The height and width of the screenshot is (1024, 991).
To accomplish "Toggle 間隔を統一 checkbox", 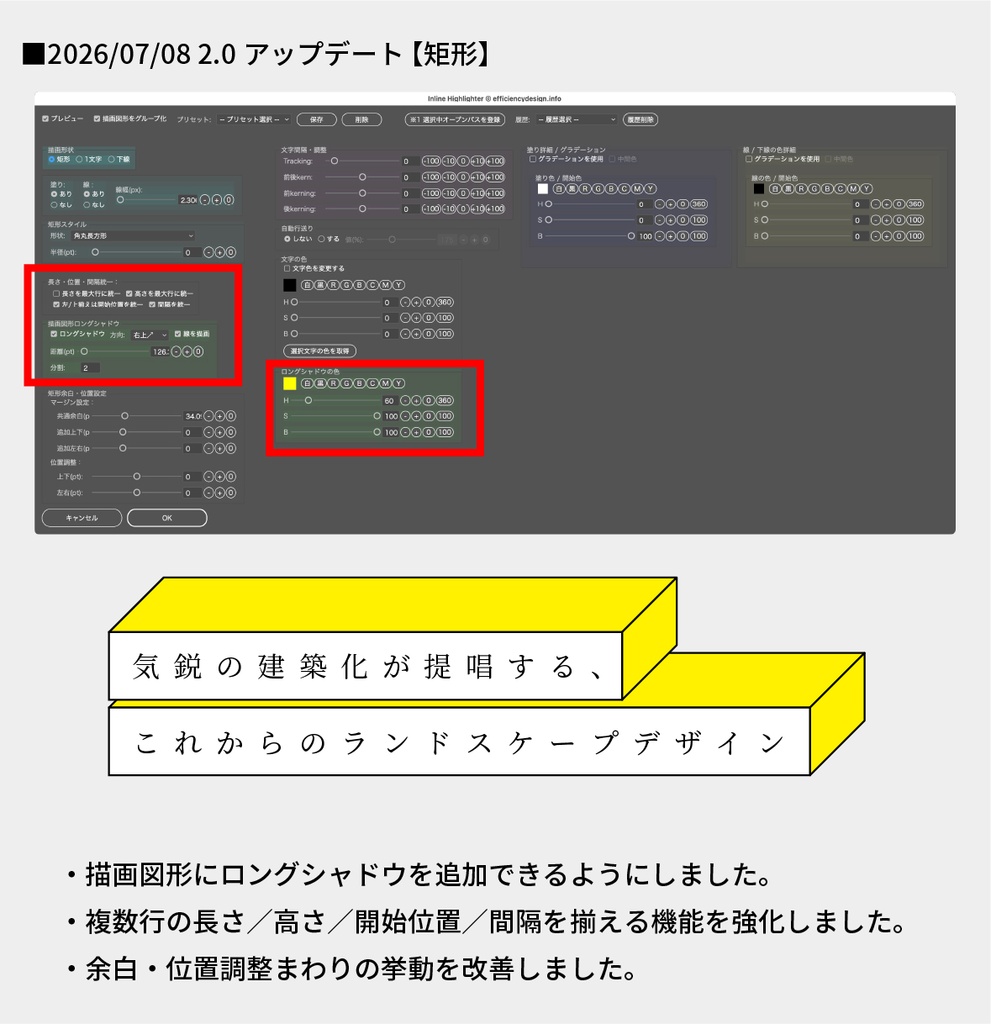I will point(152,304).
